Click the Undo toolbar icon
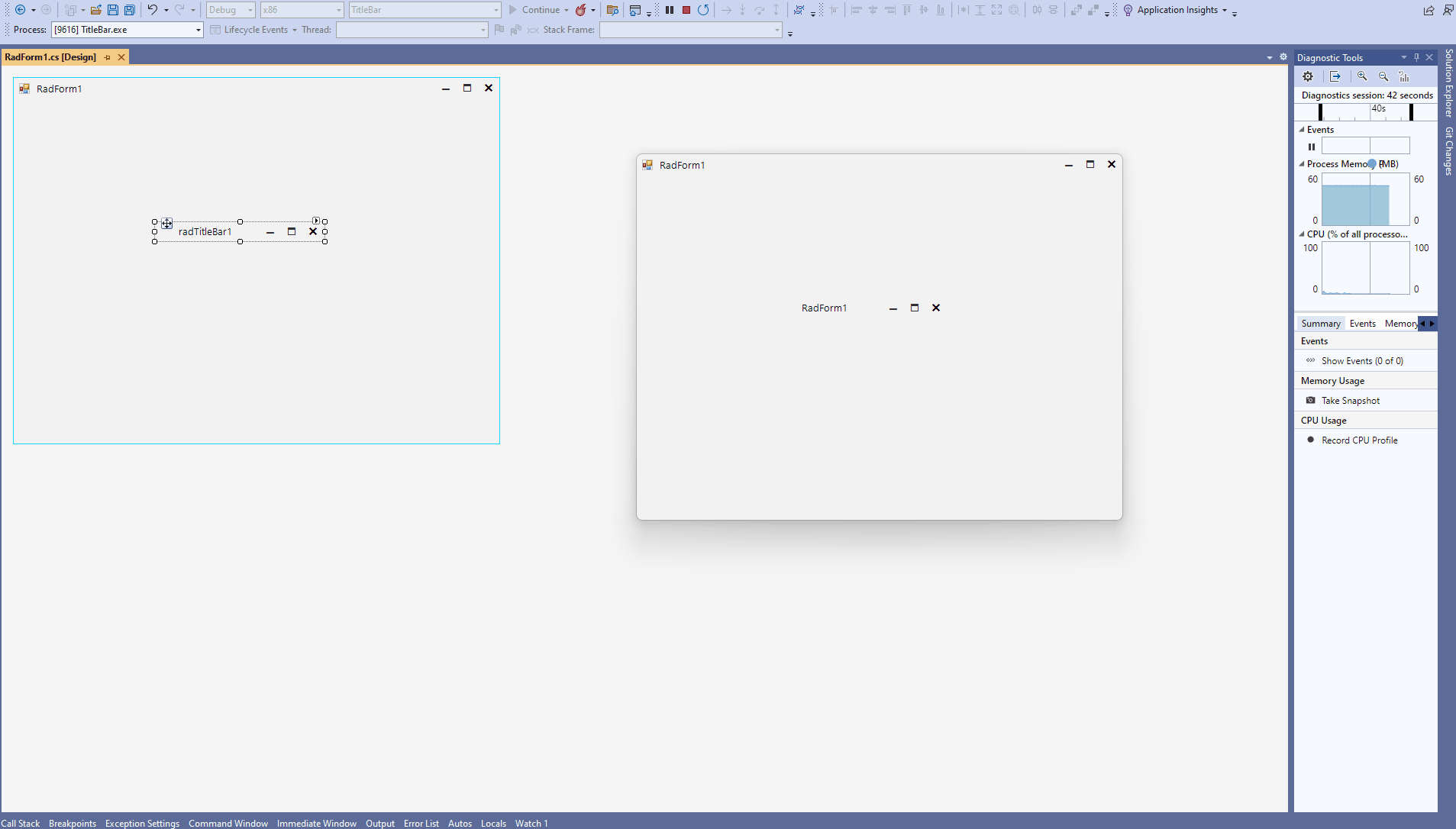 pyautogui.click(x=153, y=10)
